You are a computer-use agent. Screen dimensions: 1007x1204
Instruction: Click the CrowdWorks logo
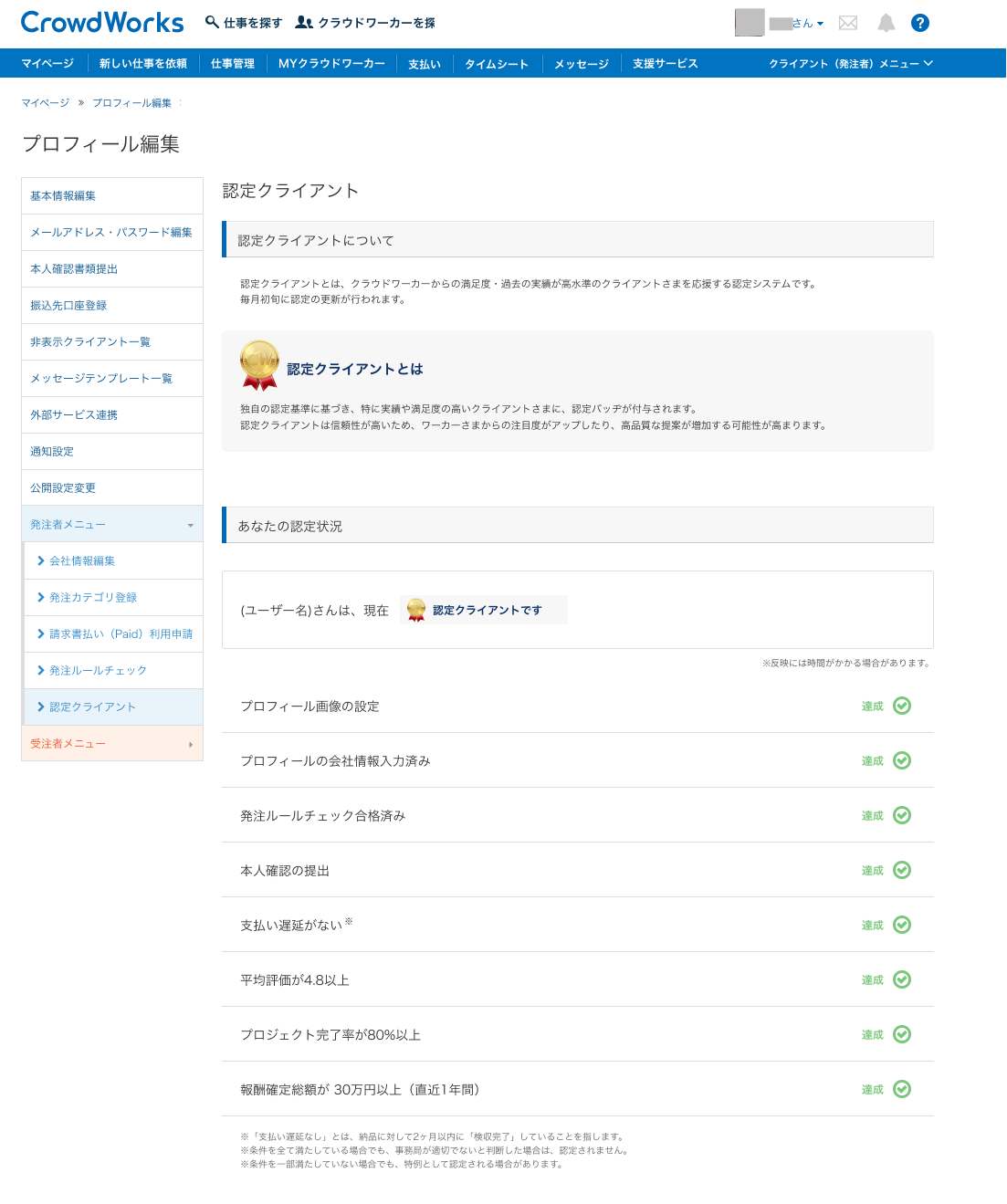coord(102,23)
